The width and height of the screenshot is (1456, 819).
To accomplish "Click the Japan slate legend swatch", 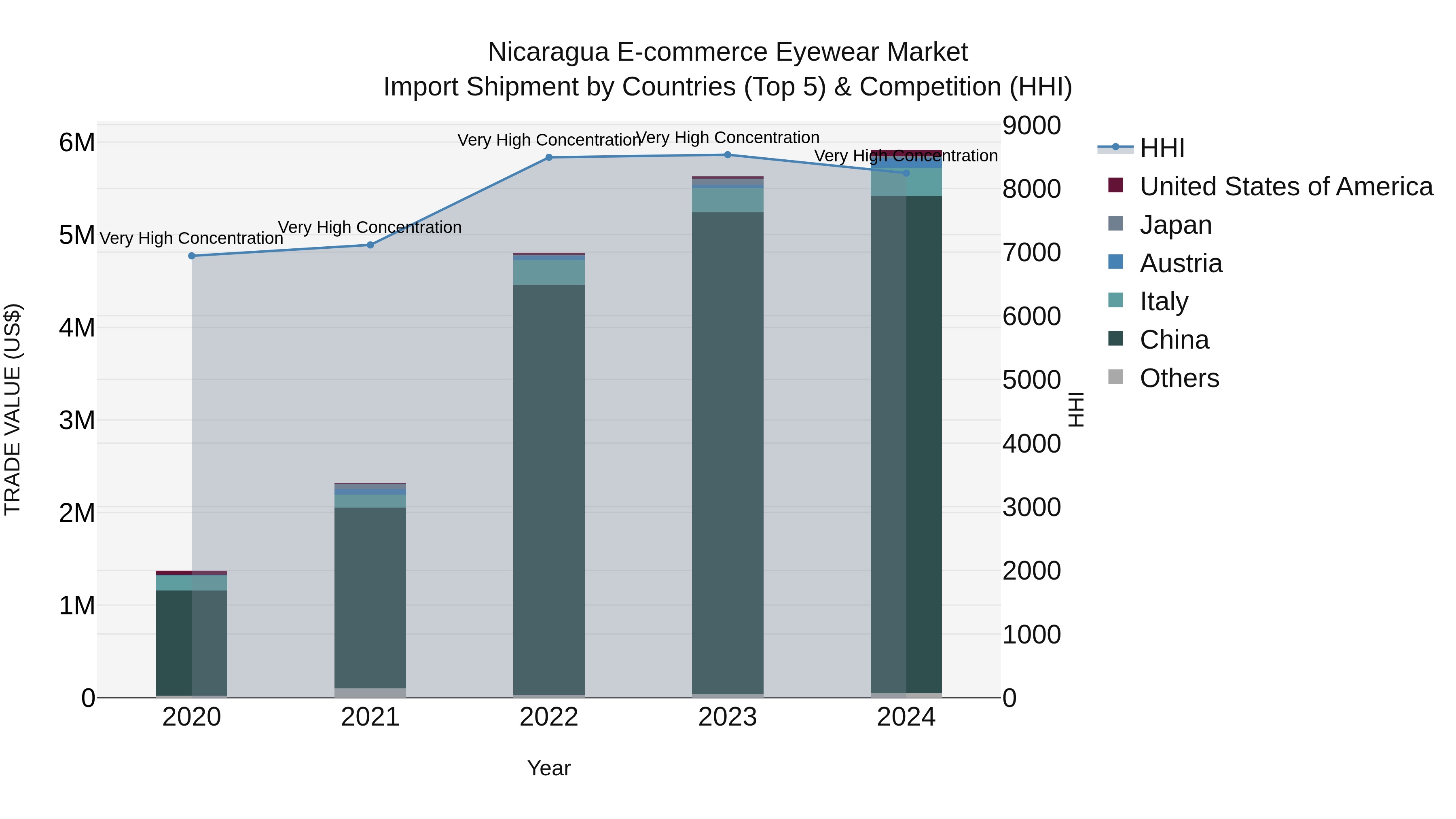I will coord(1116,223).
